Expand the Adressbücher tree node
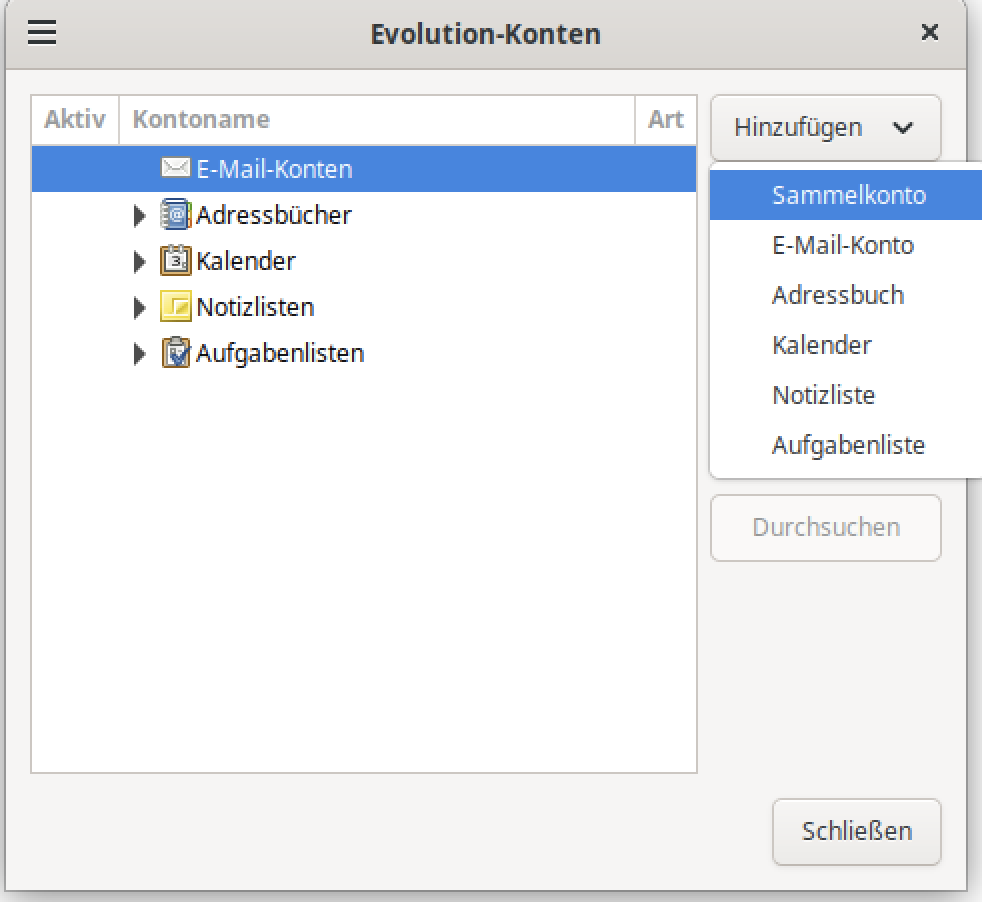 tap(140, 216)
